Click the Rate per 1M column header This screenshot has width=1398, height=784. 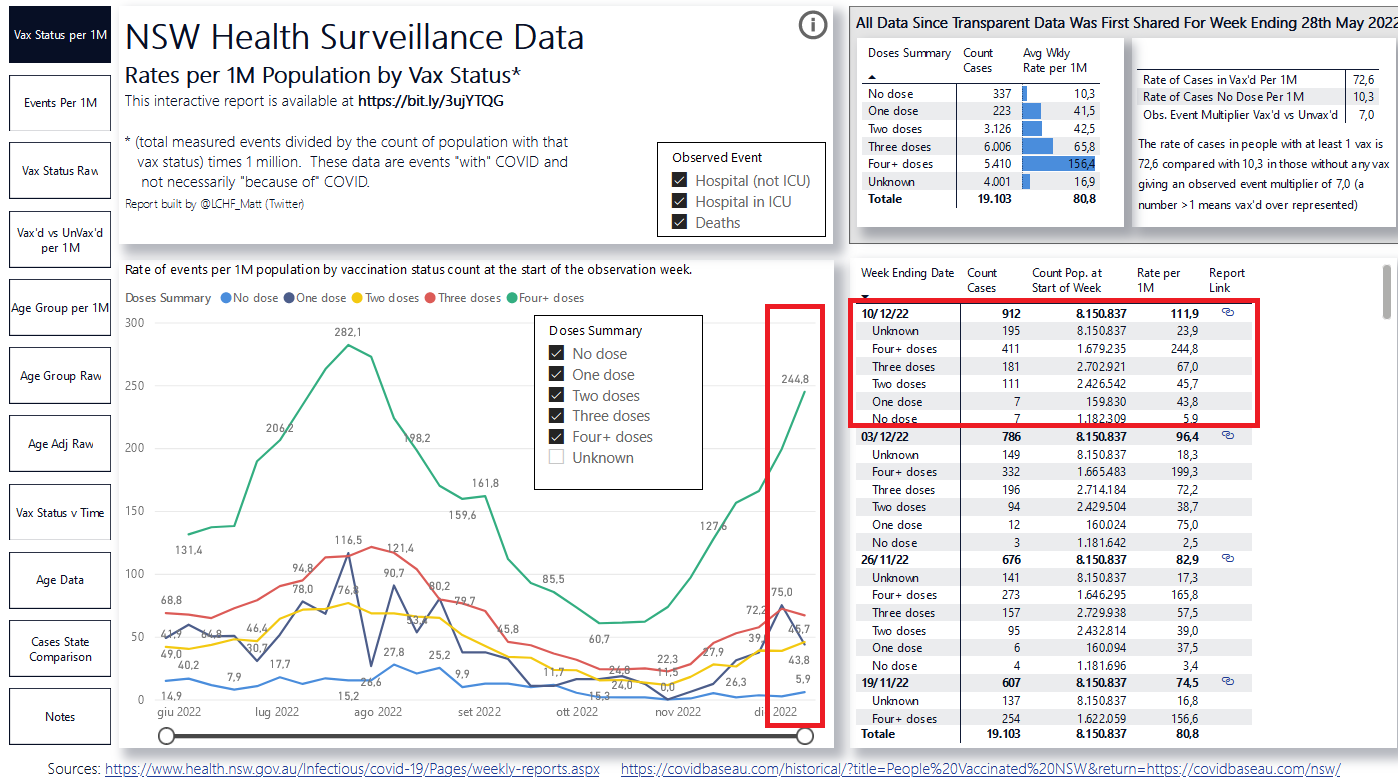click(x=1158, y=280)
